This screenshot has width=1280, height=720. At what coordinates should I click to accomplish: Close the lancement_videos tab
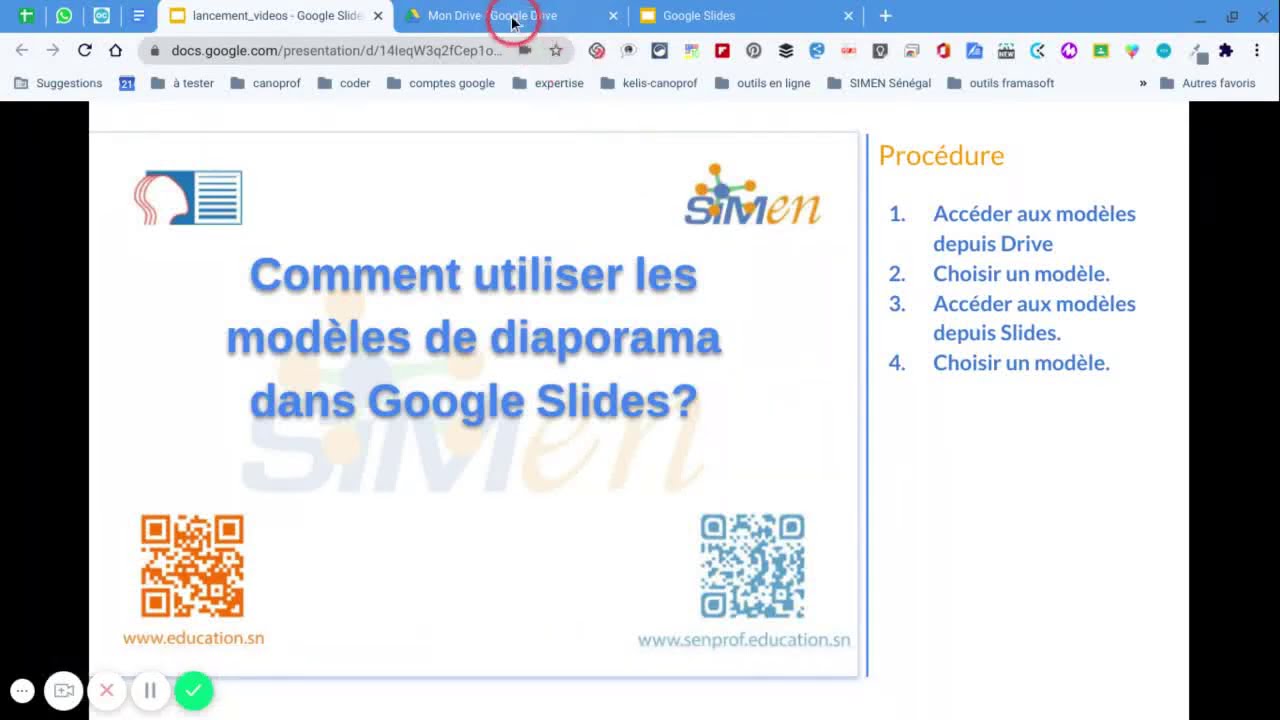pyautogui.click(x=378, y=16)
